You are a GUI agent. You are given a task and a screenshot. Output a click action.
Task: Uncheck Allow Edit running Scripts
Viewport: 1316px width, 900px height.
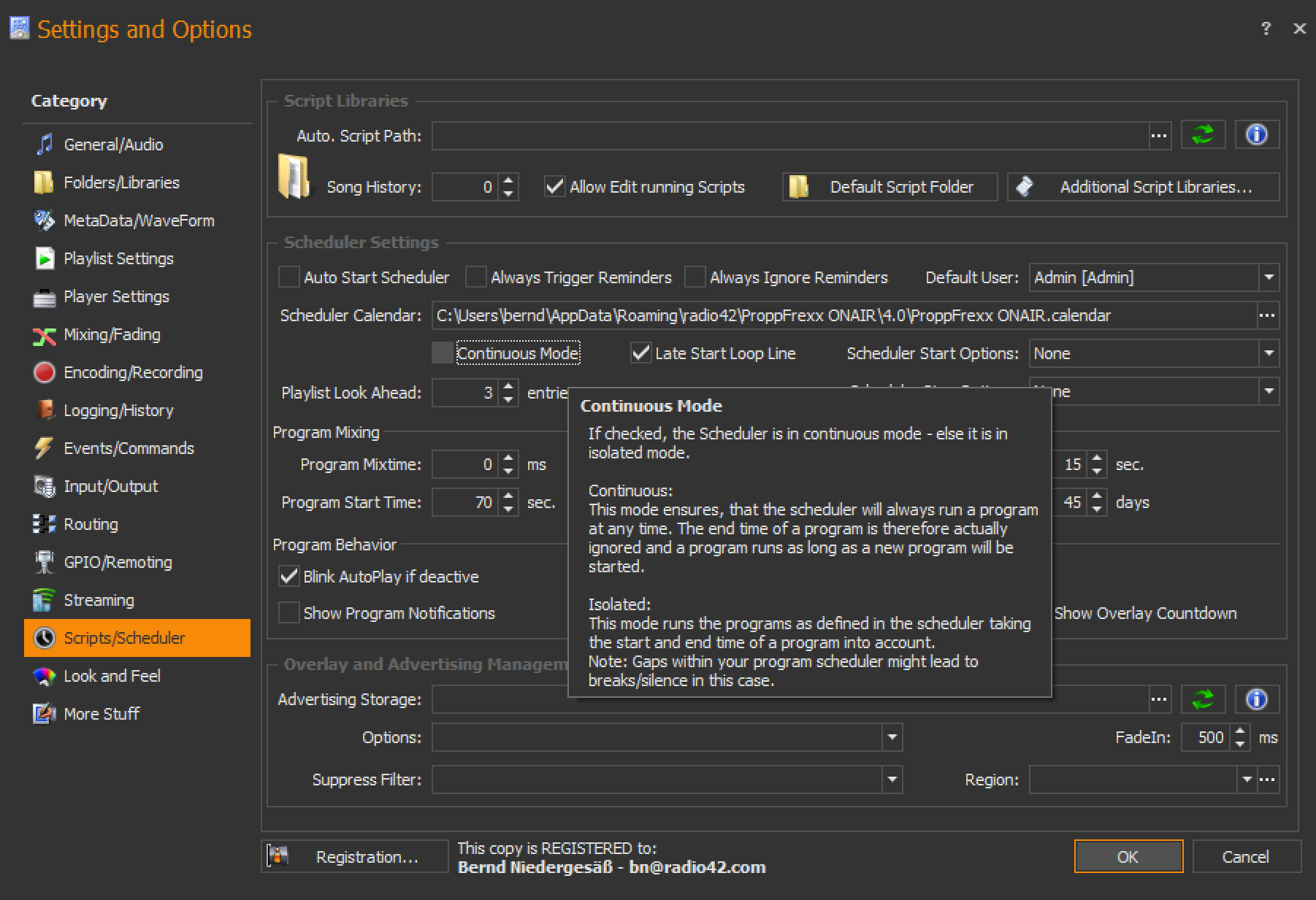click(555, 187)
